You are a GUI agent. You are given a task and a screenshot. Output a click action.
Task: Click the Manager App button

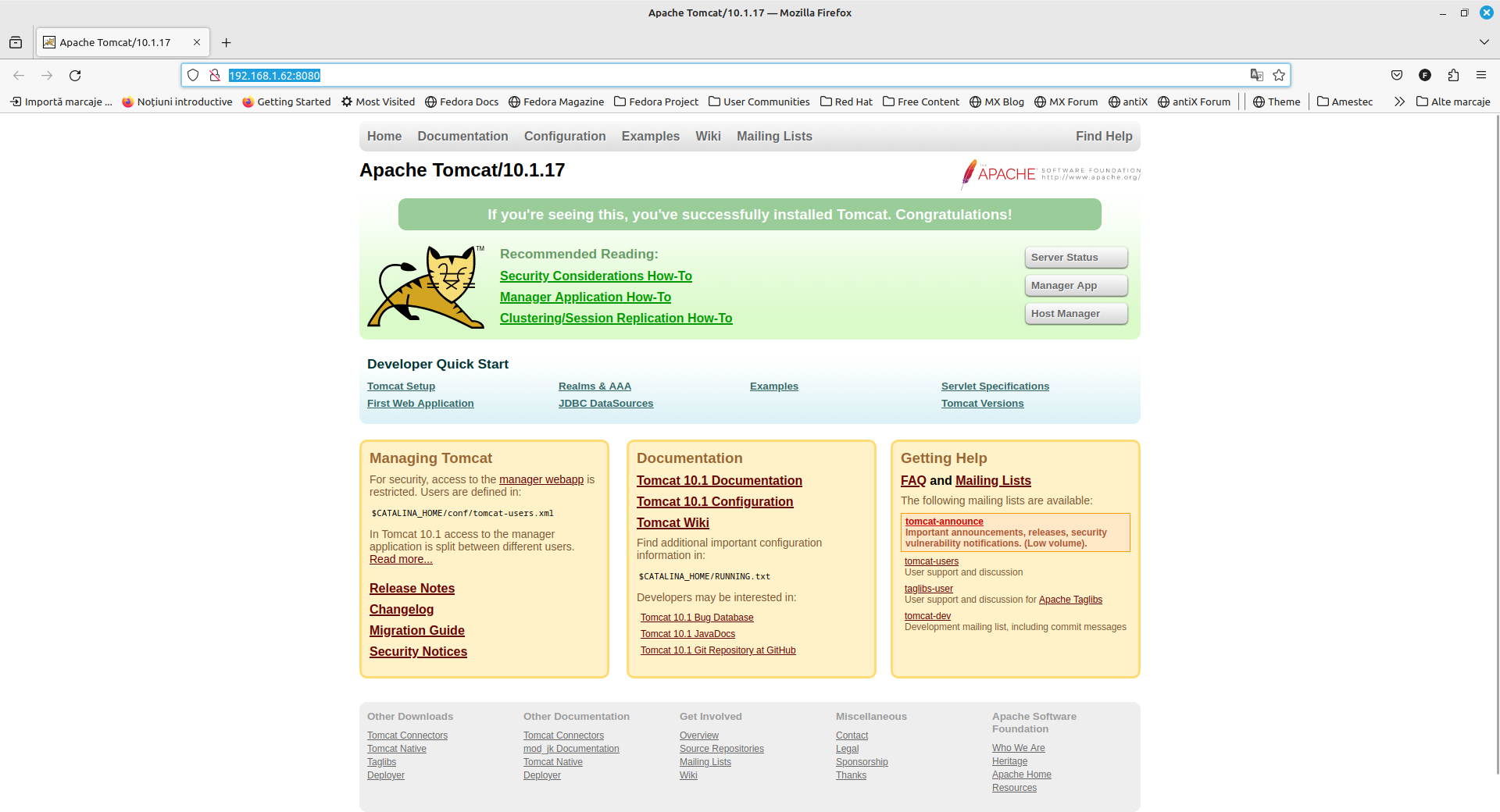(1076, 286)
